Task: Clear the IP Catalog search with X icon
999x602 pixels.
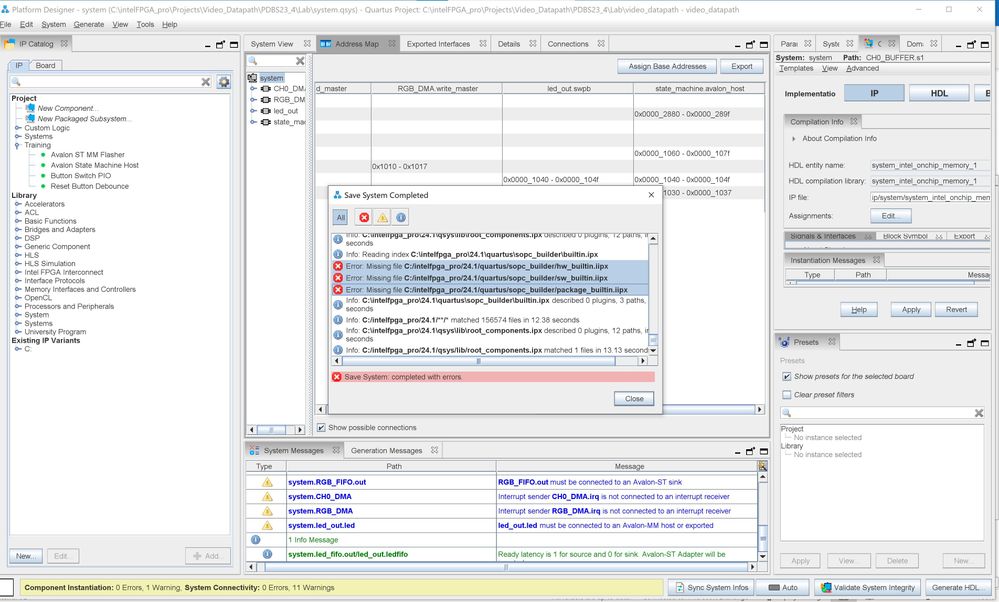Action: [206, 82]
